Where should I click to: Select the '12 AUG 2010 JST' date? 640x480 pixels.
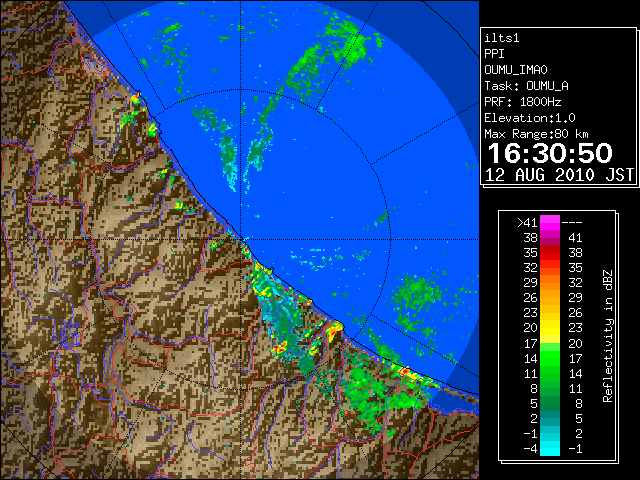(559, 175)
